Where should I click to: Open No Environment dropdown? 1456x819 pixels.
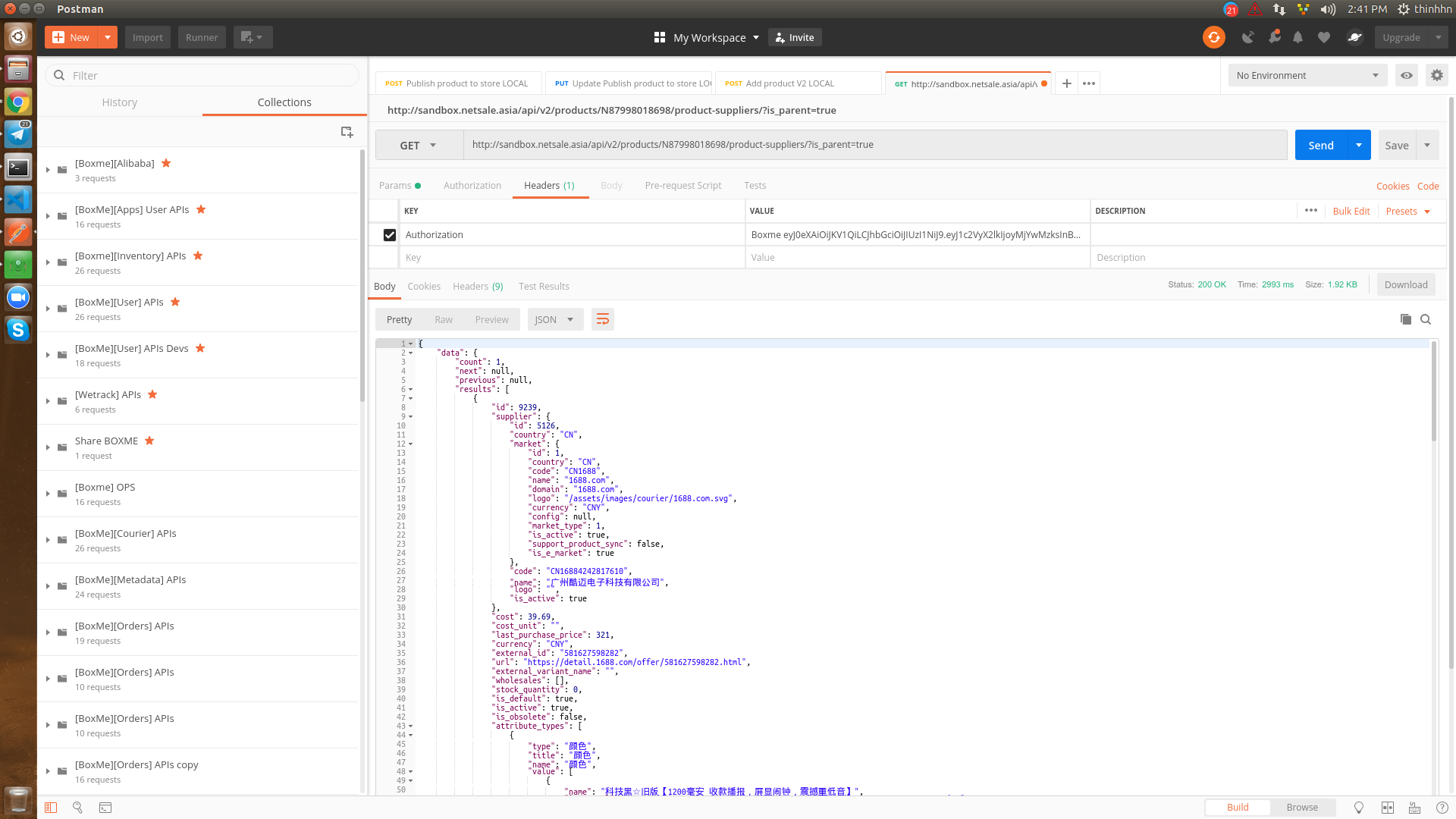1307,75
